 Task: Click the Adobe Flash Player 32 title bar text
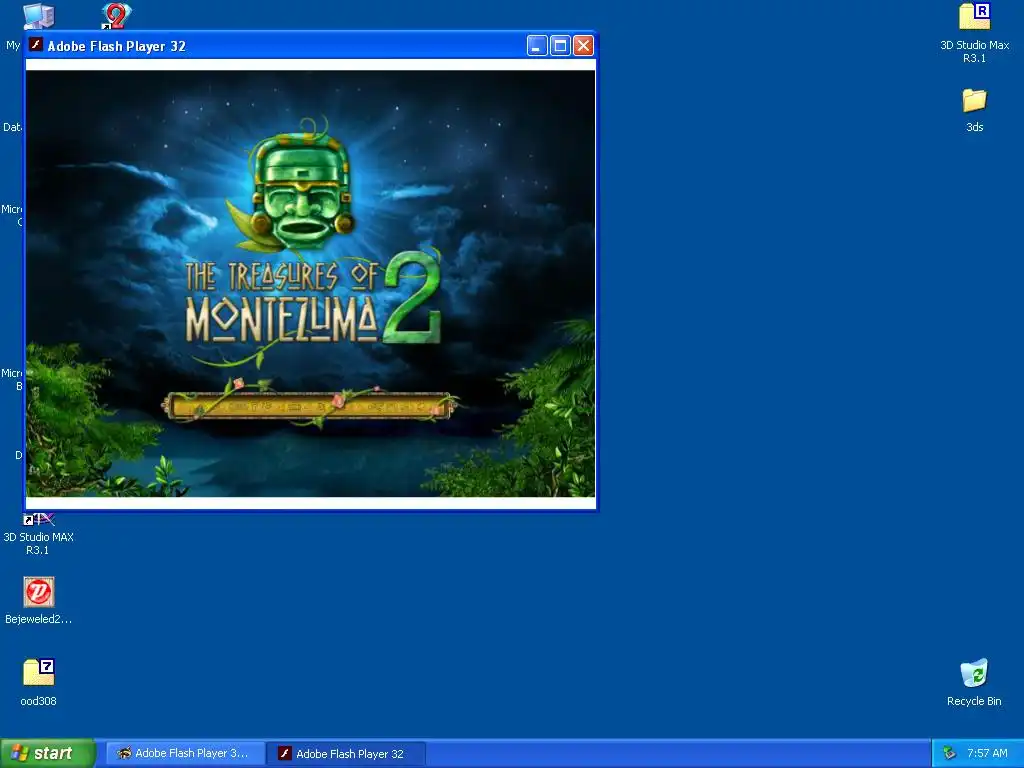117,46
